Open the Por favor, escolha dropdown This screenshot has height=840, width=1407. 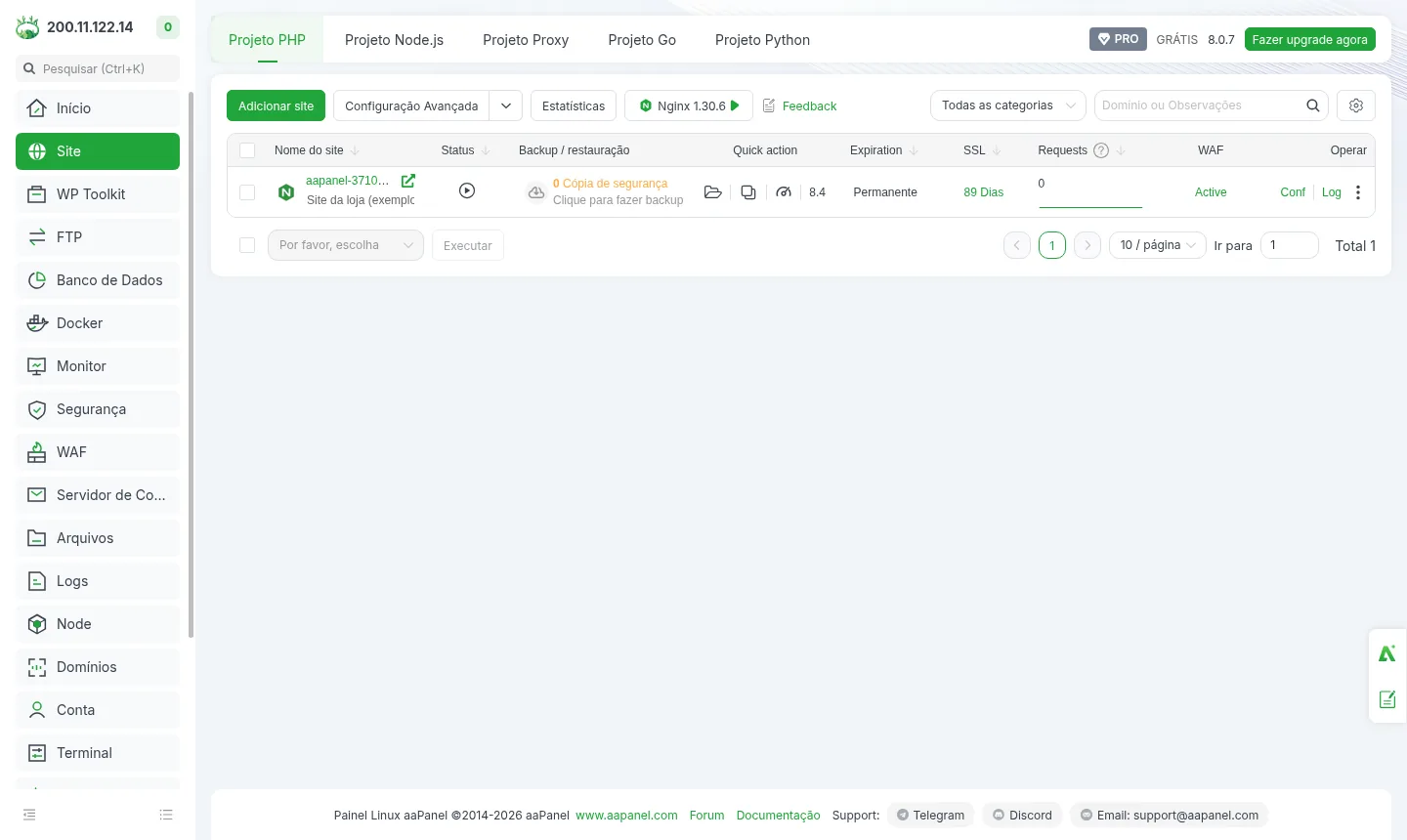click(346, 245)
